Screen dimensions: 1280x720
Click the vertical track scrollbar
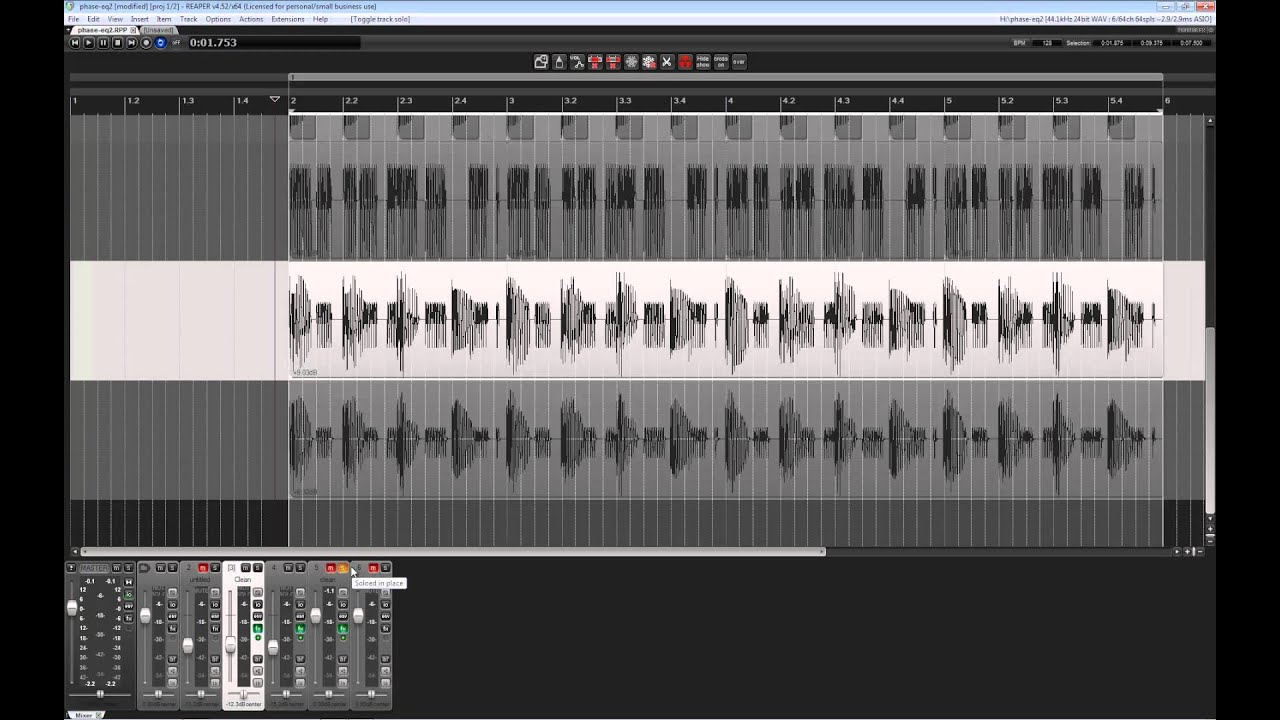[x=1210, y=420]
